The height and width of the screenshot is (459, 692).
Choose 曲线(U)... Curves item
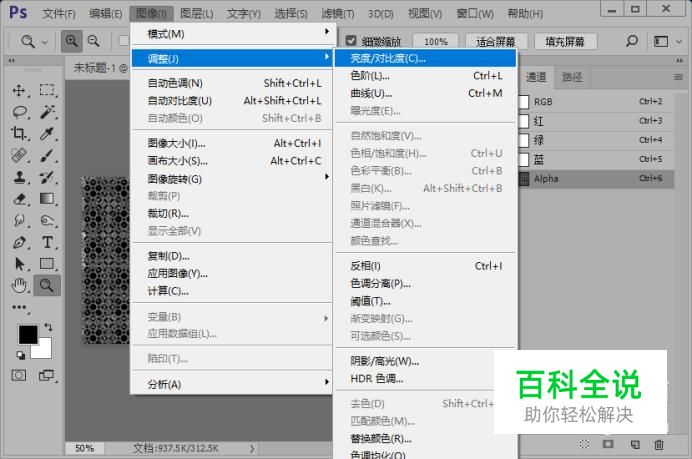[425, 93]
